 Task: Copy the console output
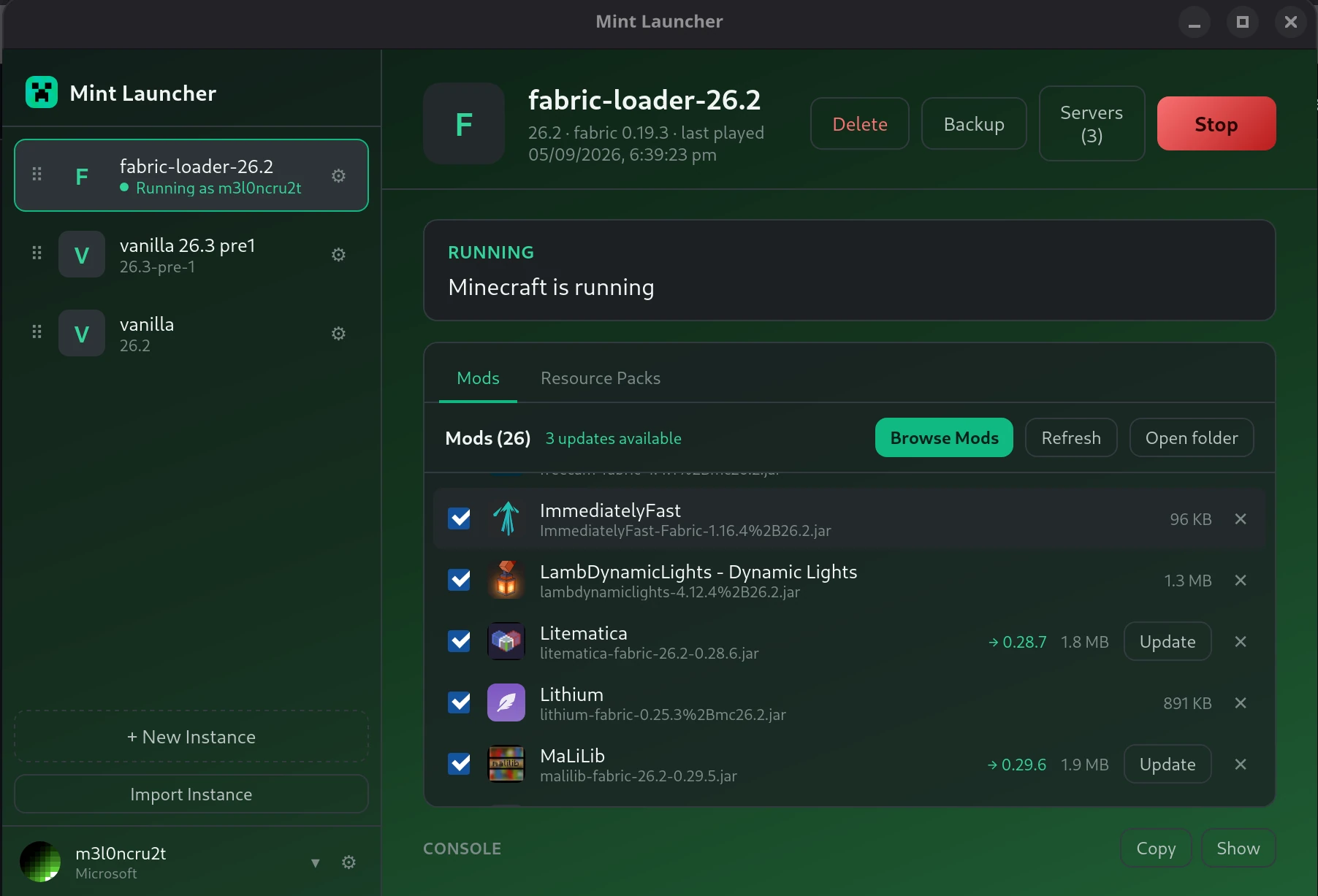pos(1156,849)
